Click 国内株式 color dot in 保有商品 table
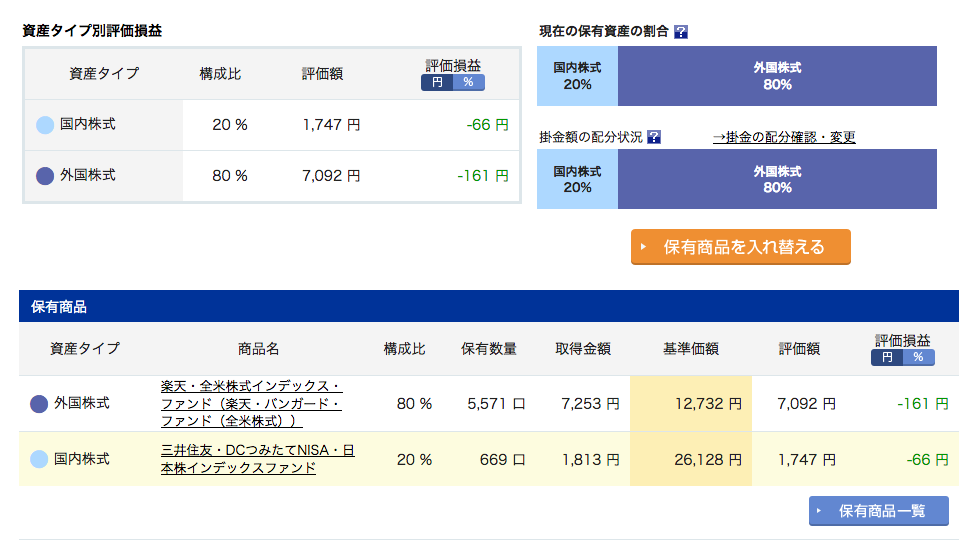Image resolution: width=965 pixels, height=553 pixels. pos(39,460)
